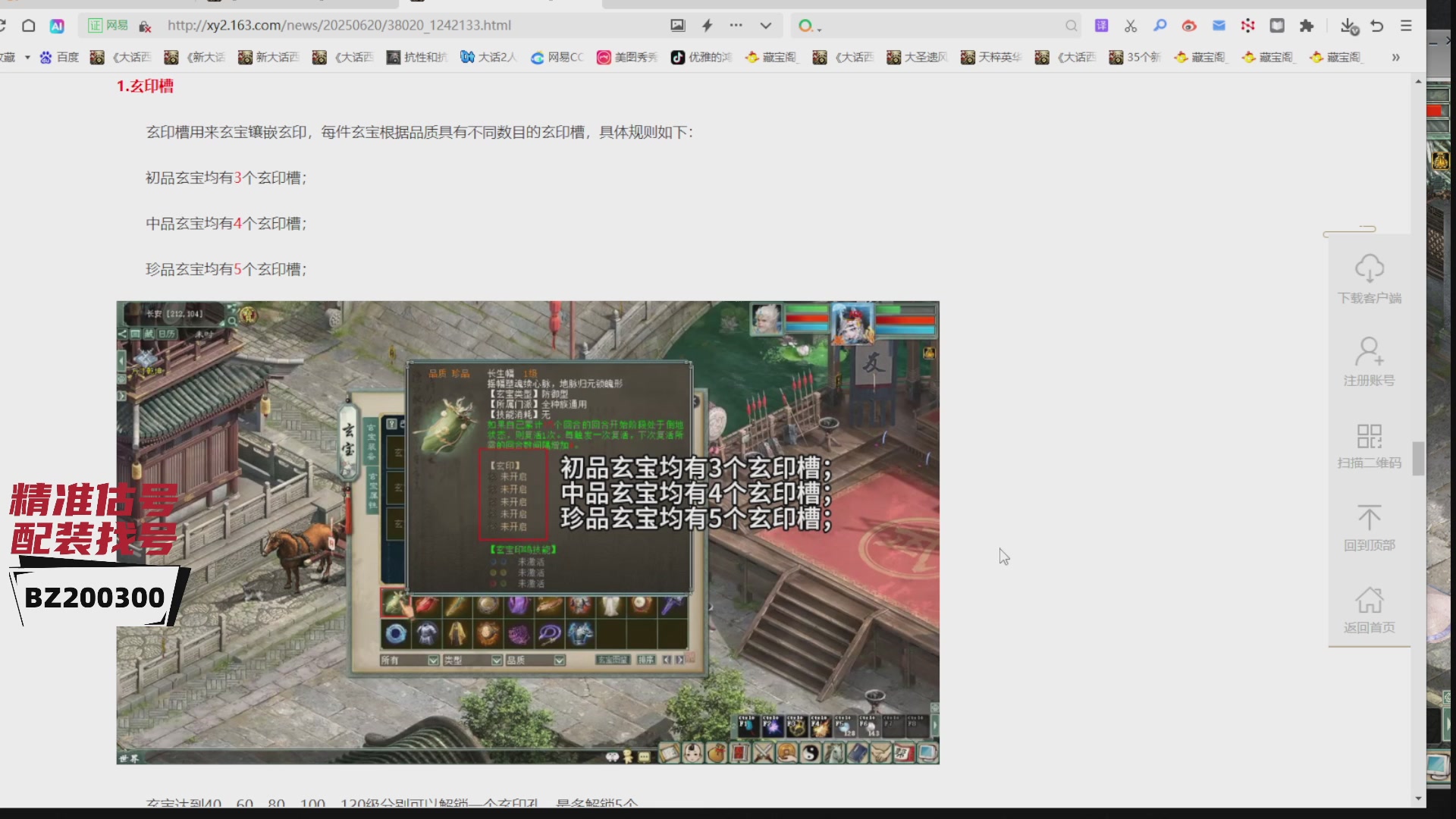Open the 优雅的 TikTok bookmark

[x=701, y=57]
